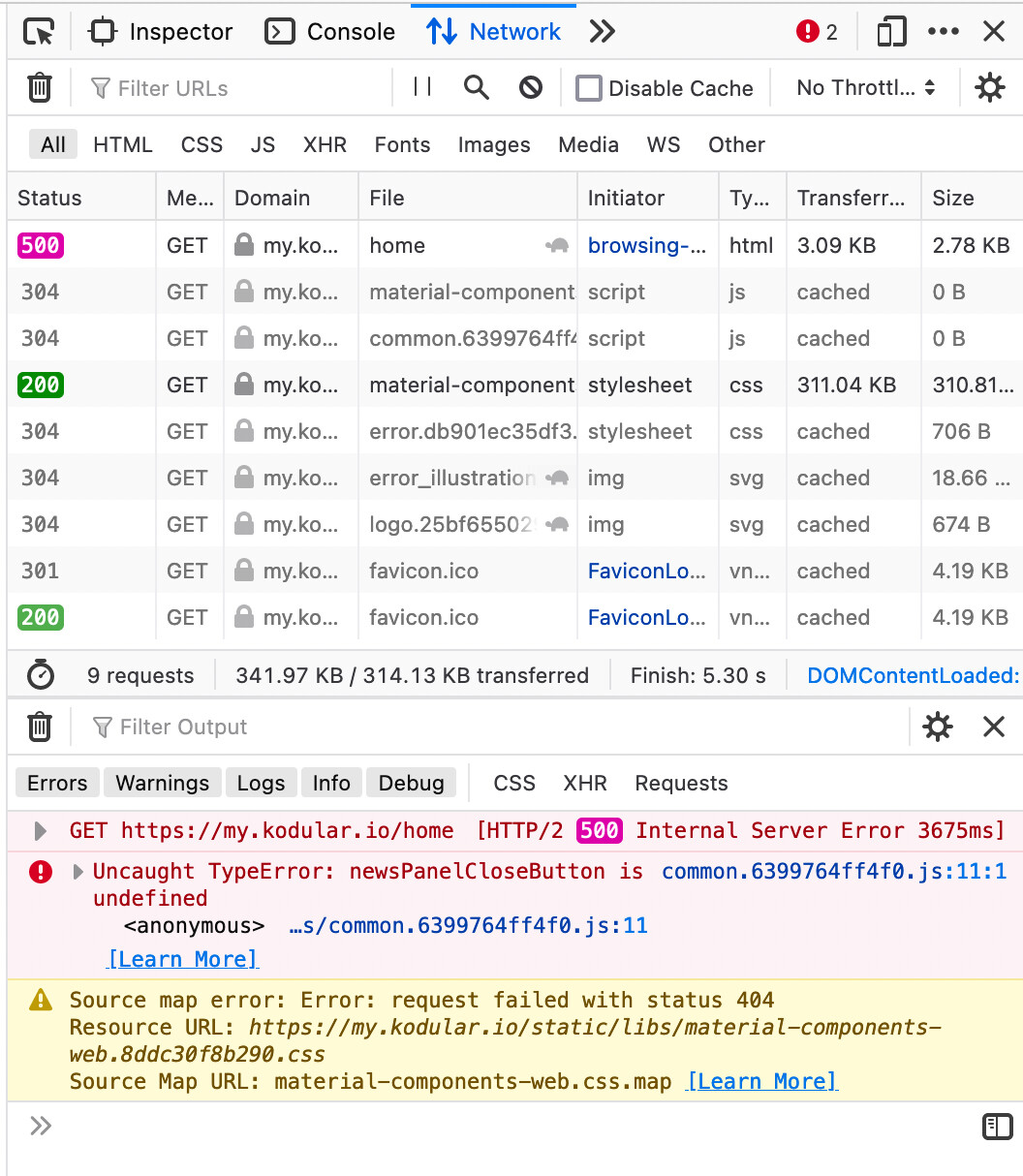Open the No Throttling dropdown

865,88
